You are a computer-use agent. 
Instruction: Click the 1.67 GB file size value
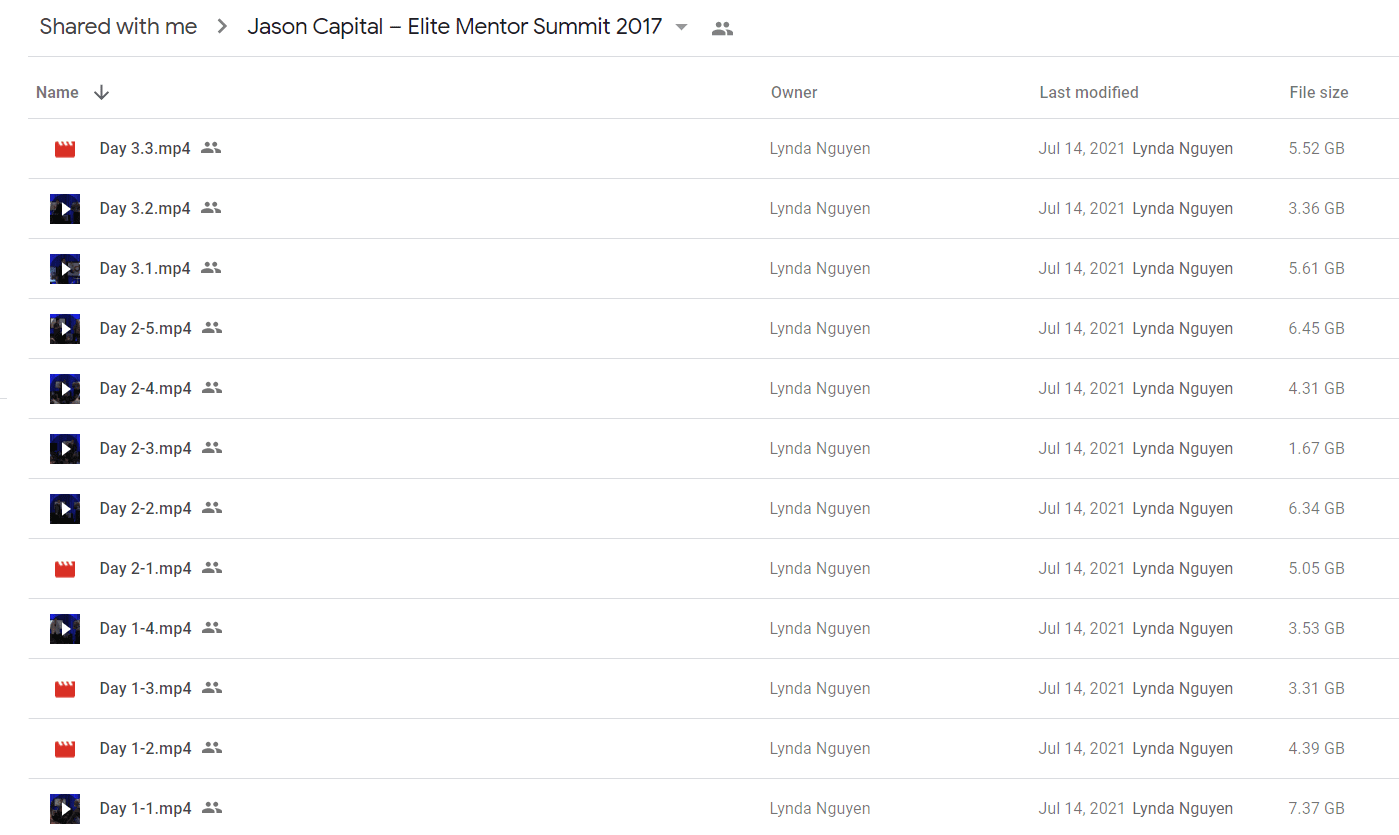pos(1317,449)
